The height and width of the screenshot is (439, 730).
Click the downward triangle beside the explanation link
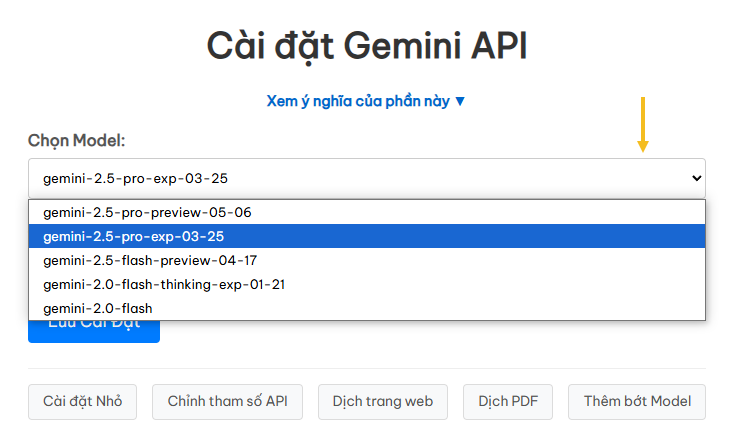[460, 101]
